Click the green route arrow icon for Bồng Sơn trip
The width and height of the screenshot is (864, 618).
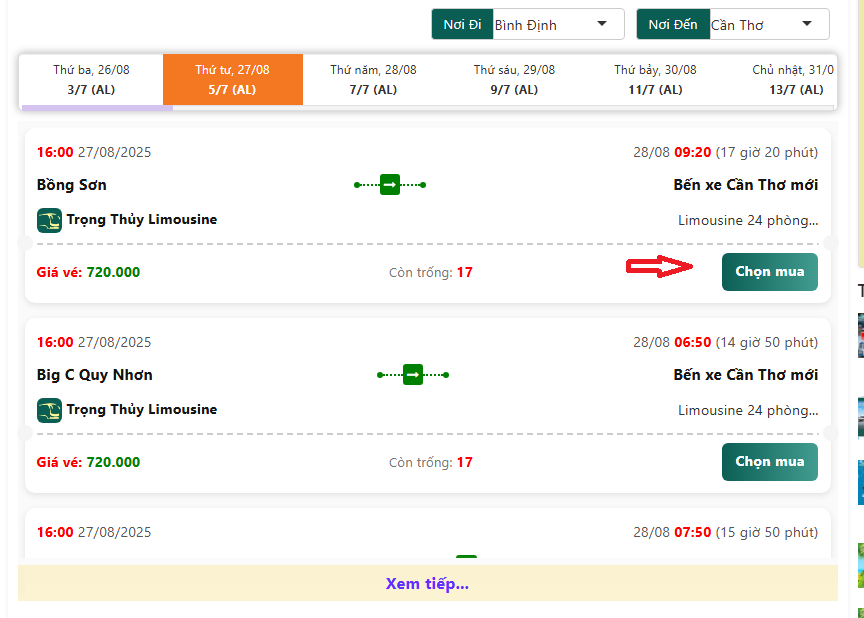click(x=390, y=185)
